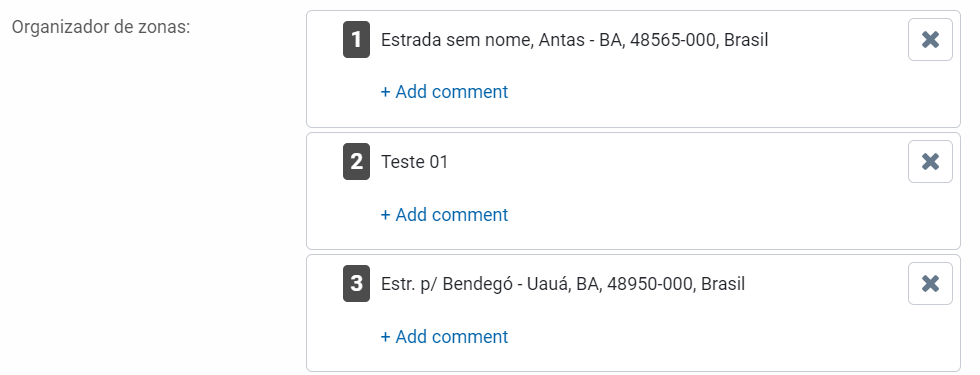Click the plus sign before third Add comment

(386, 337)
